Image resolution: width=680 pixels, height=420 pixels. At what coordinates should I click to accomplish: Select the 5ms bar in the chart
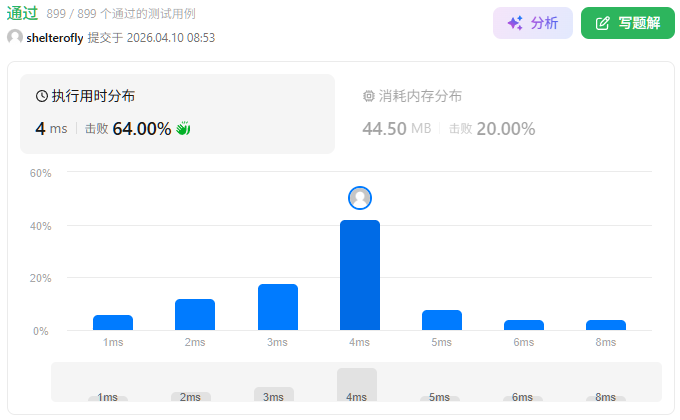tap(442, 320)
